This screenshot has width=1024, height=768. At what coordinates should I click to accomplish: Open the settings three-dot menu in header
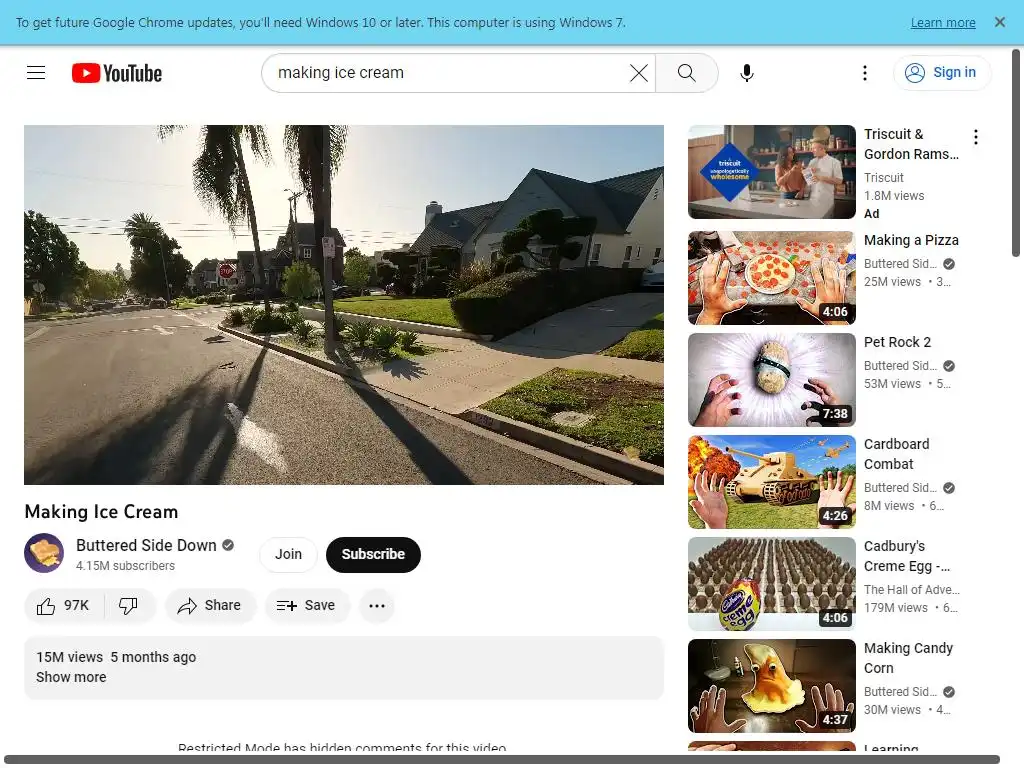pyautogui.click(x=865, y=72)
